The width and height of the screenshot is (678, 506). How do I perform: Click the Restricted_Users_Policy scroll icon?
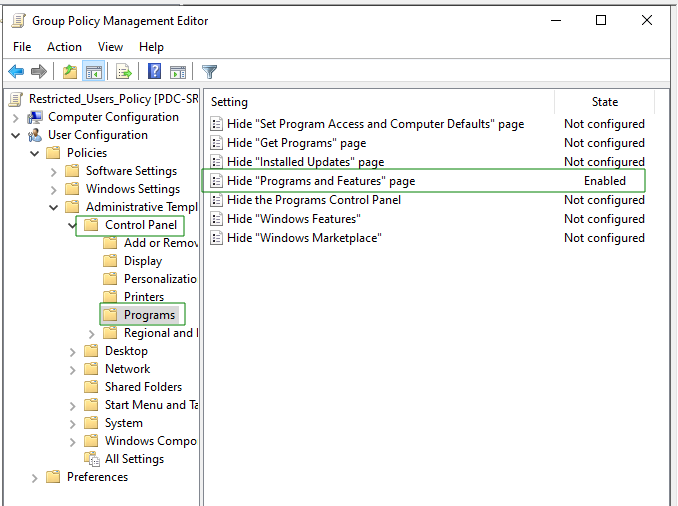click(x=16, y=99)
